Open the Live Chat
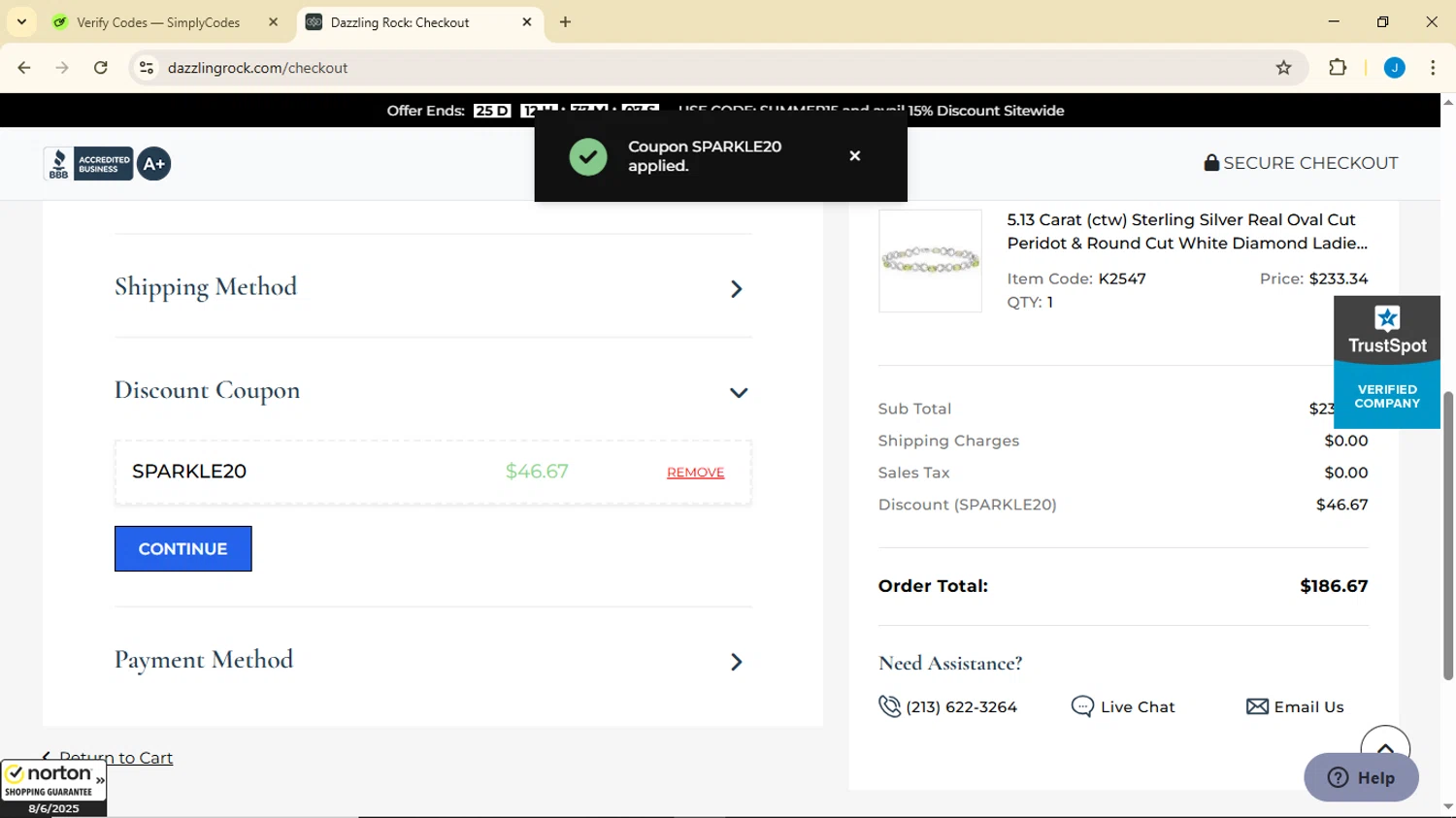Screen dimensions: 1456x818 coord(1123,706)
